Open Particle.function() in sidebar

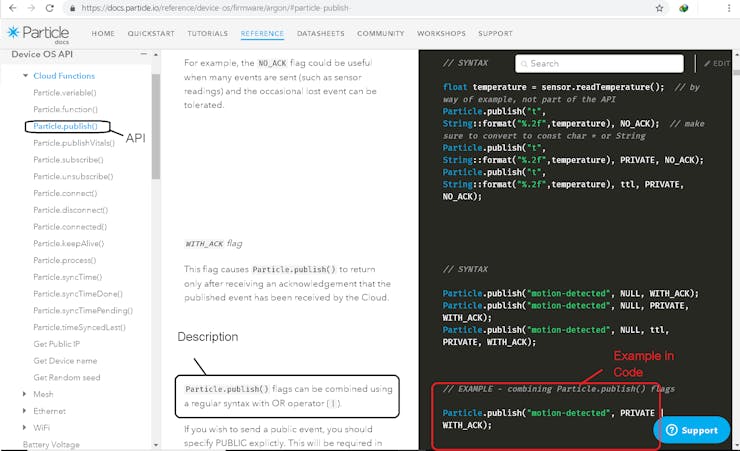(x=66, y=109)
